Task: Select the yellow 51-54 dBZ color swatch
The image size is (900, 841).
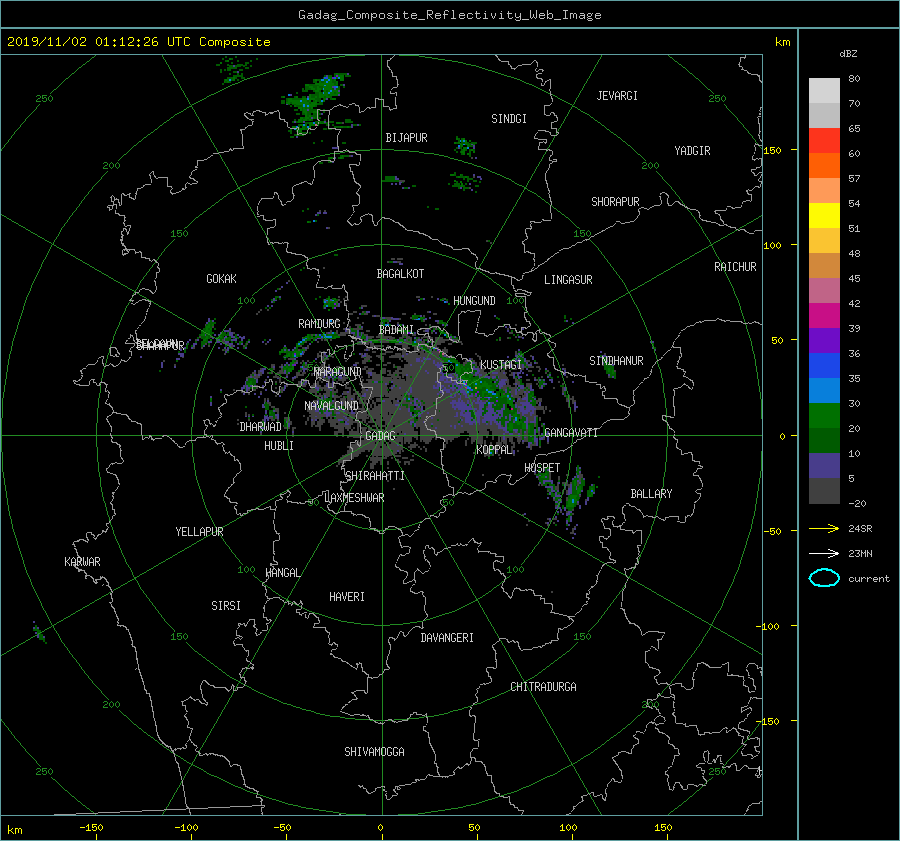Action: (824, 216)
